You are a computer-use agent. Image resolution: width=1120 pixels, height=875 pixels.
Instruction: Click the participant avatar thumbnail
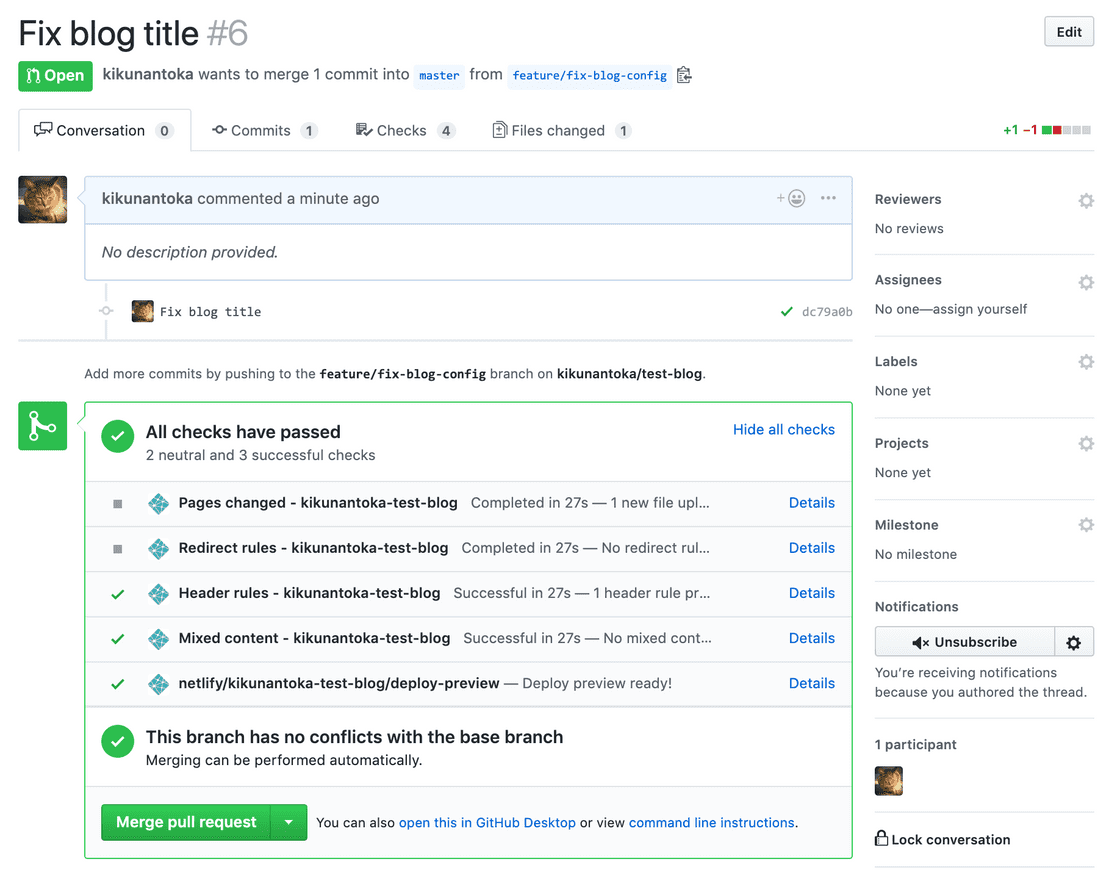tap(888, 781)
